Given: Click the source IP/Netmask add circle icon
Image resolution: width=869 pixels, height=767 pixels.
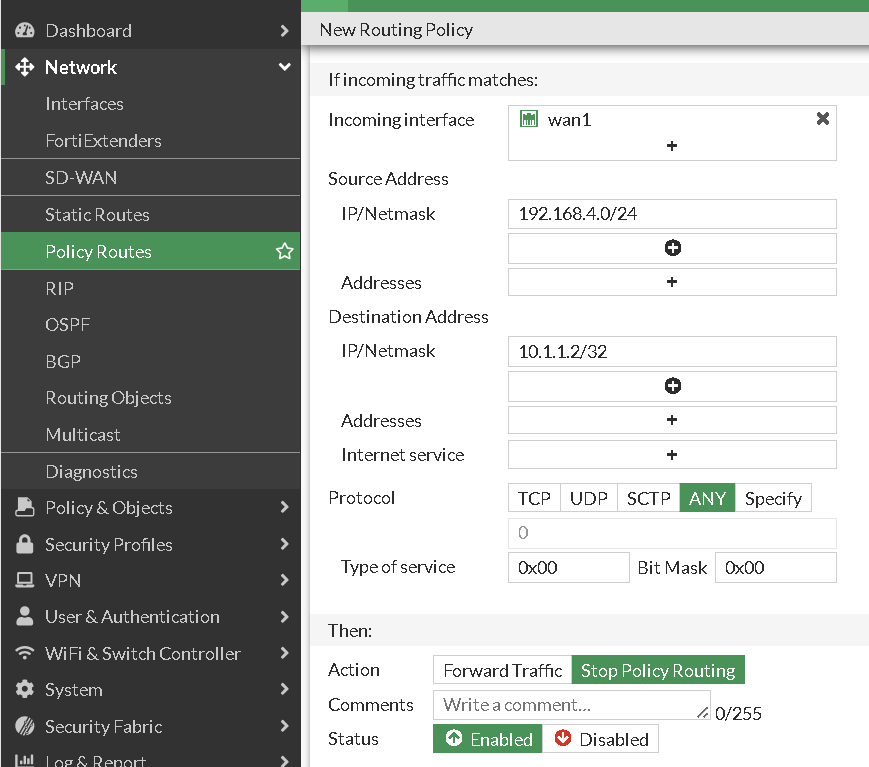Looking at the screenshot, I should 672,248.
